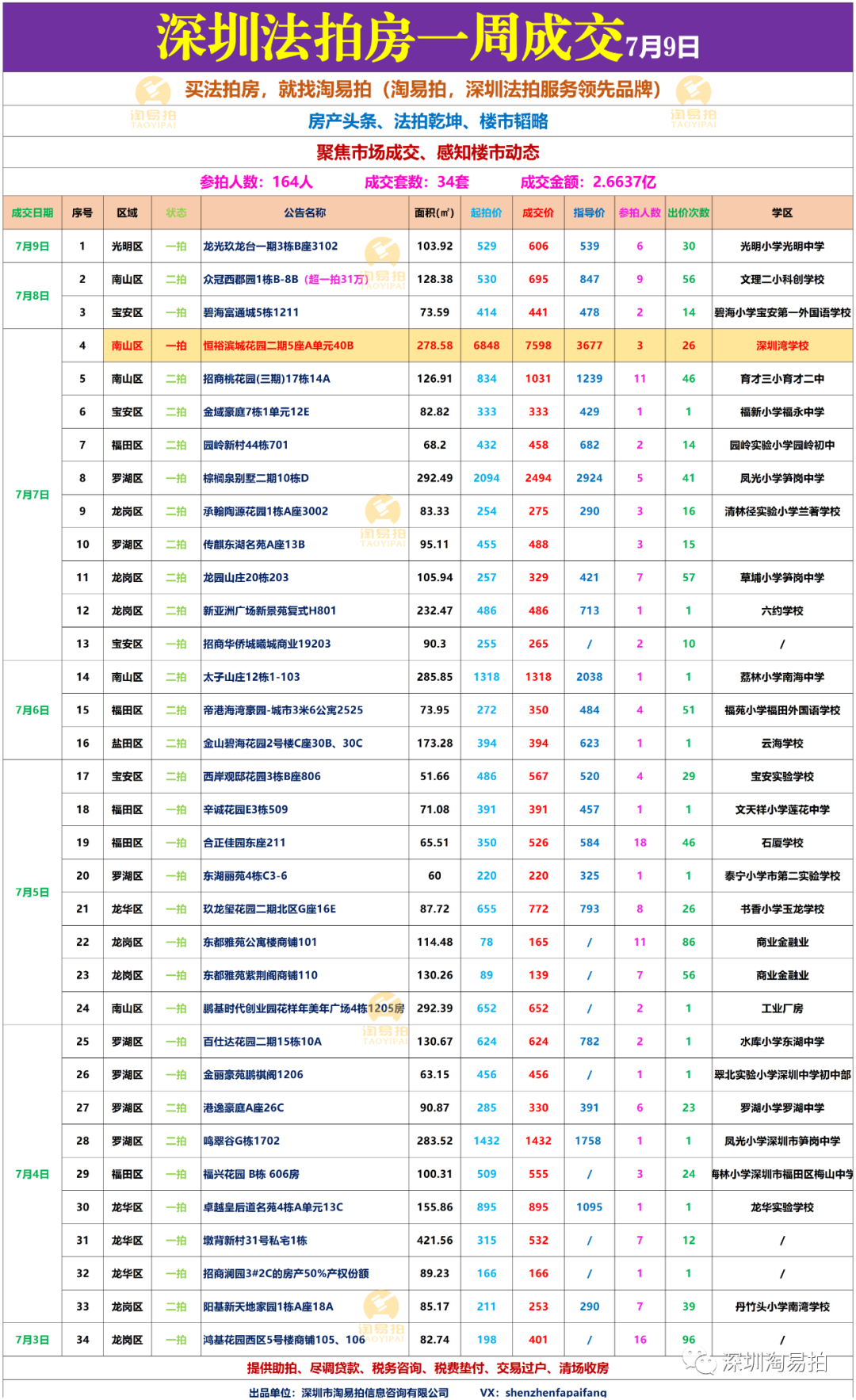Select listing 招商澜园3#2C的房产50%产权份额
This screenshot has width=856, height=1400.
click(286, 1274)
